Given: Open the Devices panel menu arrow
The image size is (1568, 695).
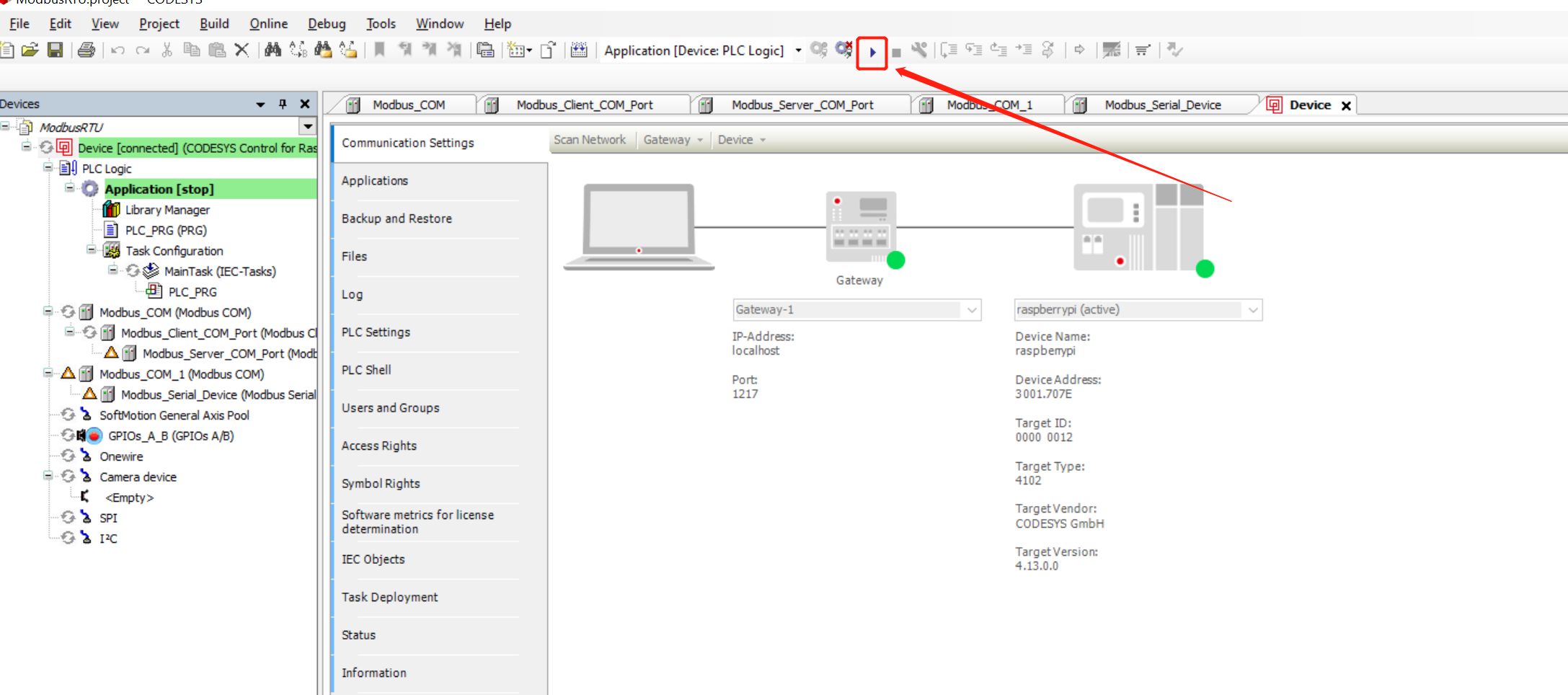Looking at the screenshot, I should coord(260,105).
